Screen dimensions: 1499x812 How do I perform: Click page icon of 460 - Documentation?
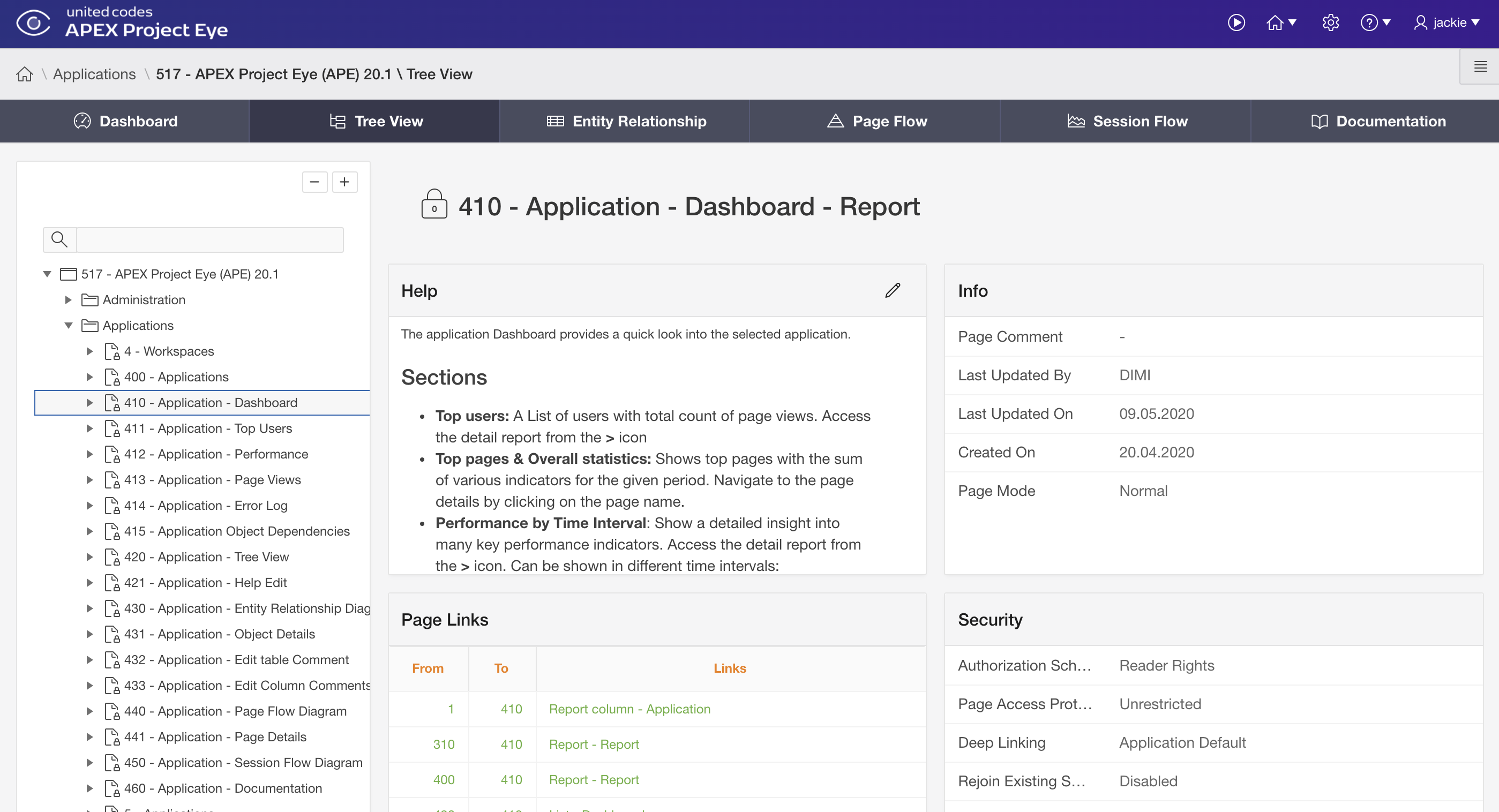pos(112,788)
